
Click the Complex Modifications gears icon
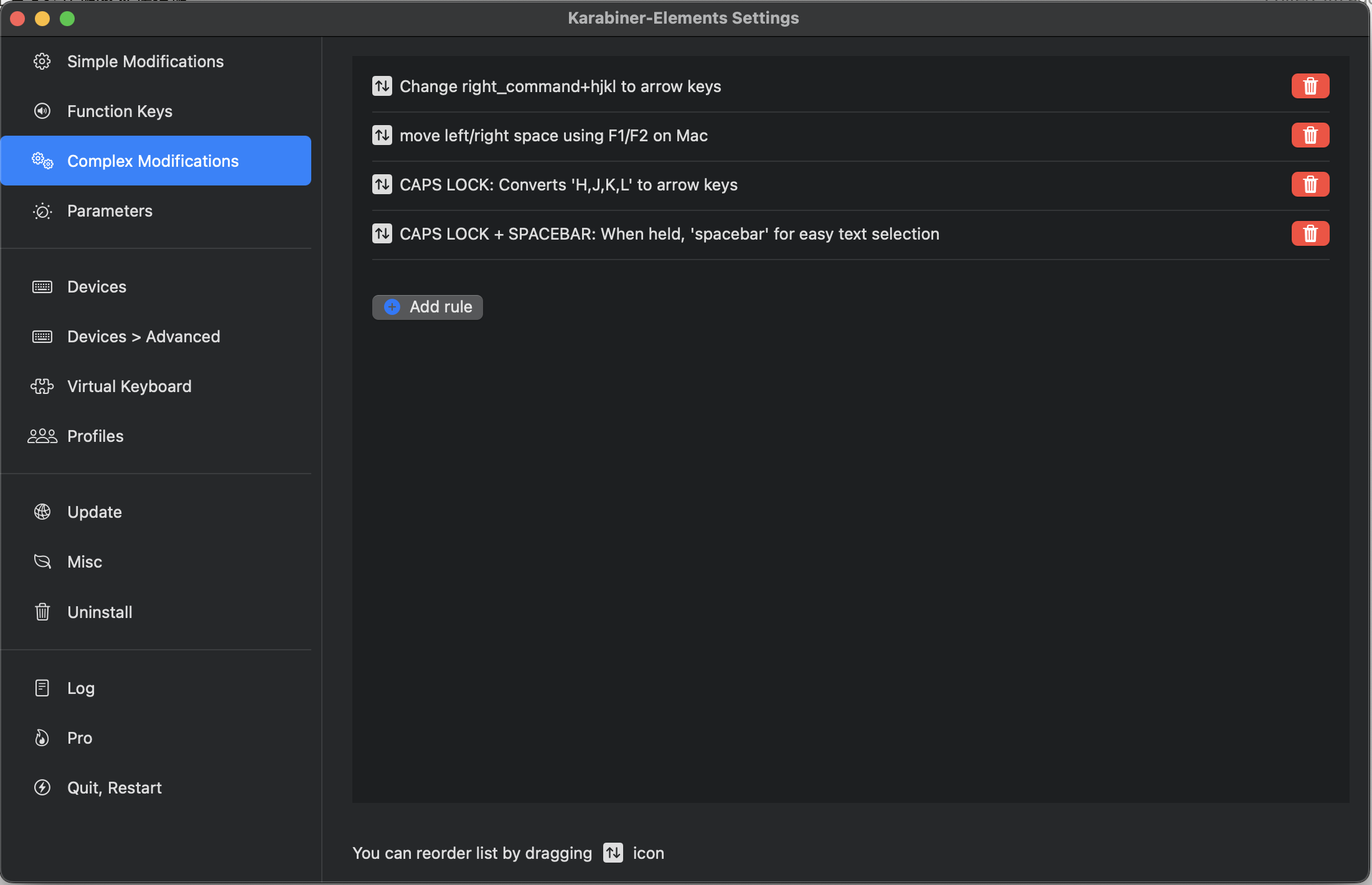click(42, 161)
